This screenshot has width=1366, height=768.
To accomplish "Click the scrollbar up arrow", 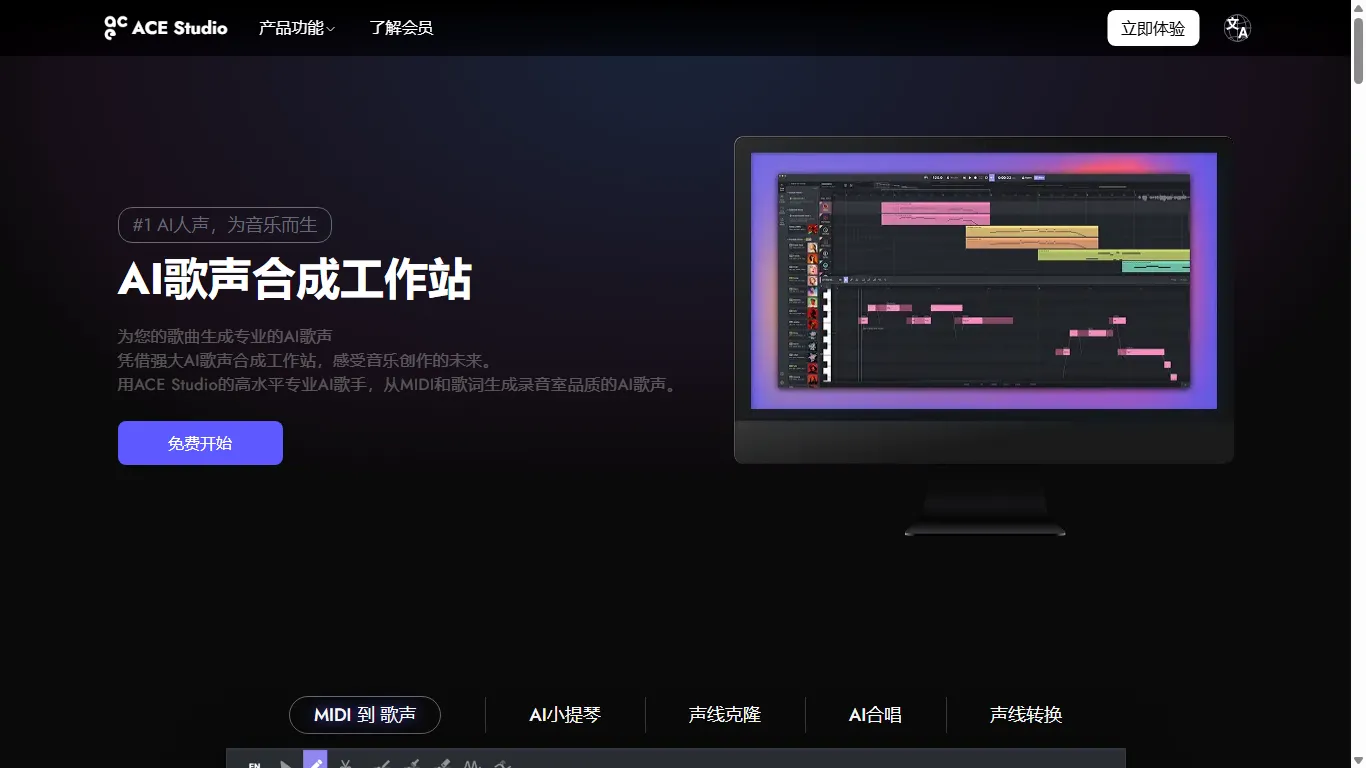I will coord(1358,8).
